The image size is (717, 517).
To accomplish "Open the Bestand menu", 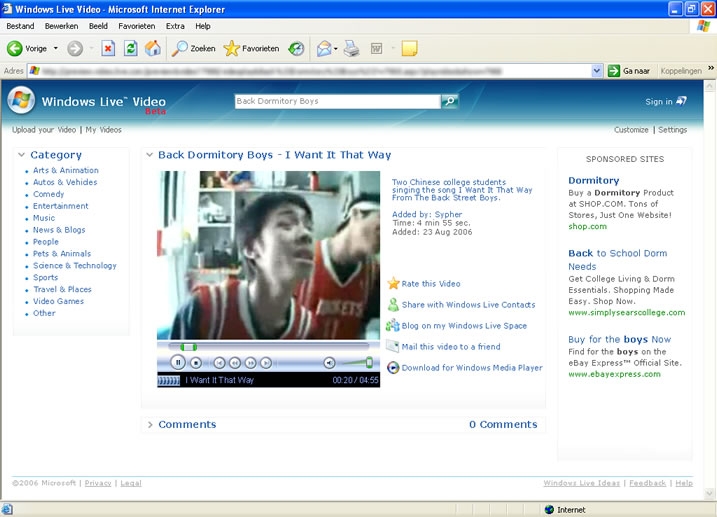I will 20,26.
